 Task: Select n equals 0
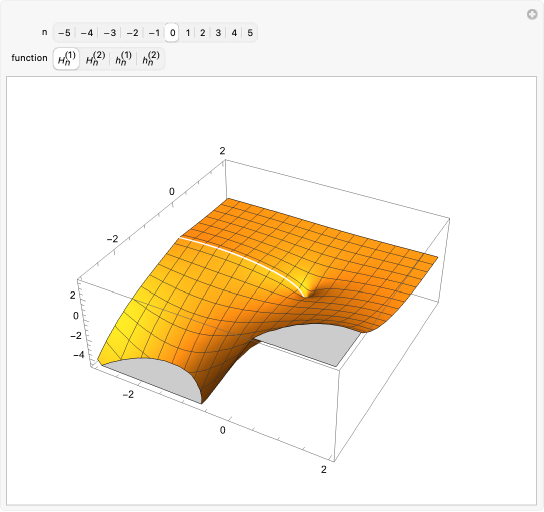172,33
